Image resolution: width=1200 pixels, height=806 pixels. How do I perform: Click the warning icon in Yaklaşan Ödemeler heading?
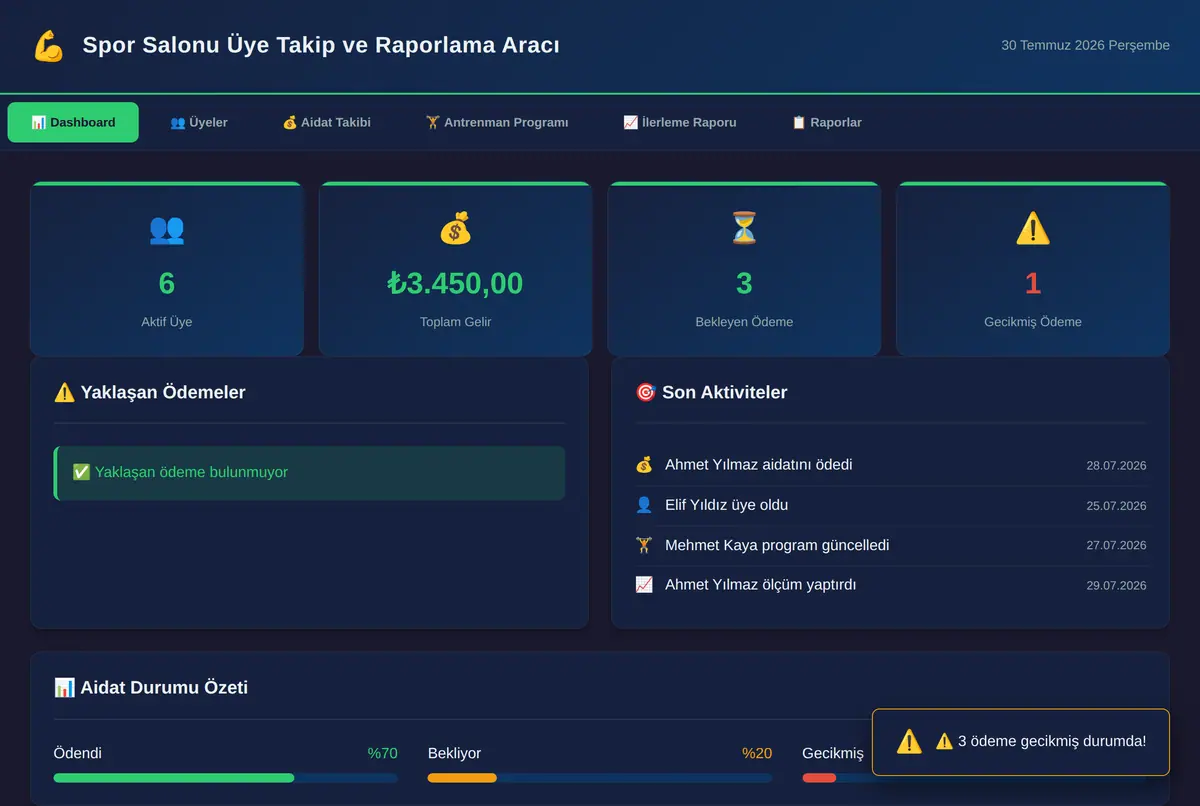[64, 392]
